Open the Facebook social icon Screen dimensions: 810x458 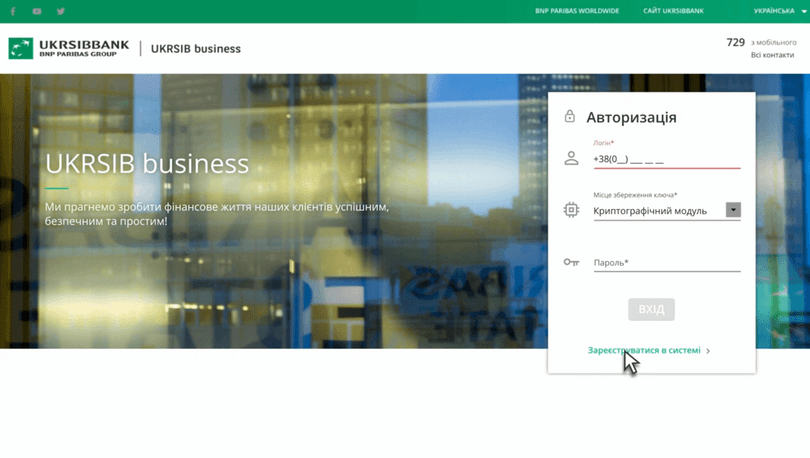point(13,11)
